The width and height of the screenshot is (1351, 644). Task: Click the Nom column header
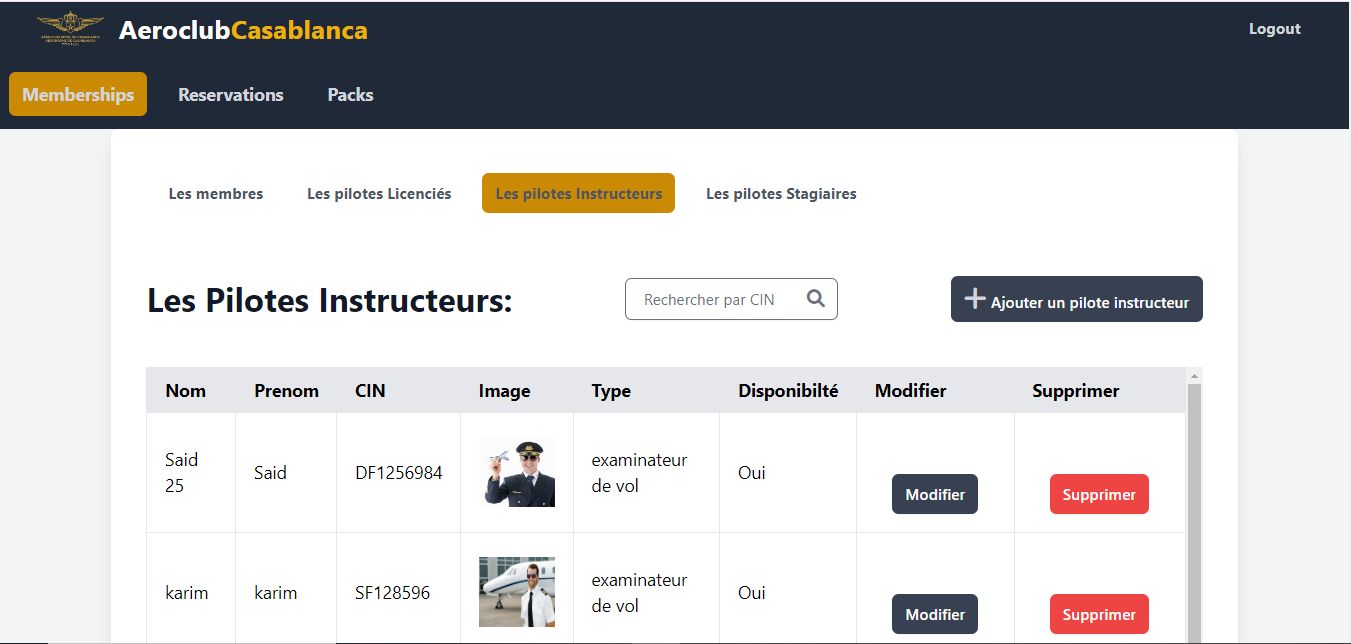tap(186, 391)
